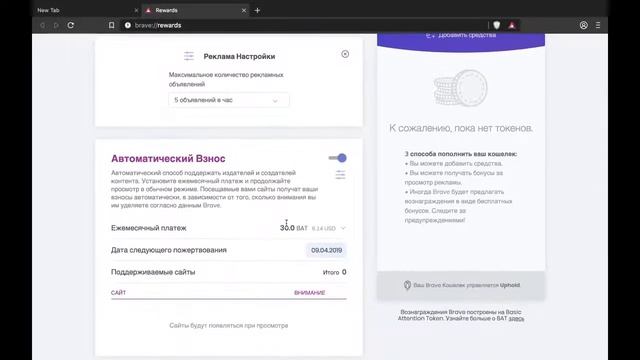
Task: Open the user profile icon
Action: [584, 25]
